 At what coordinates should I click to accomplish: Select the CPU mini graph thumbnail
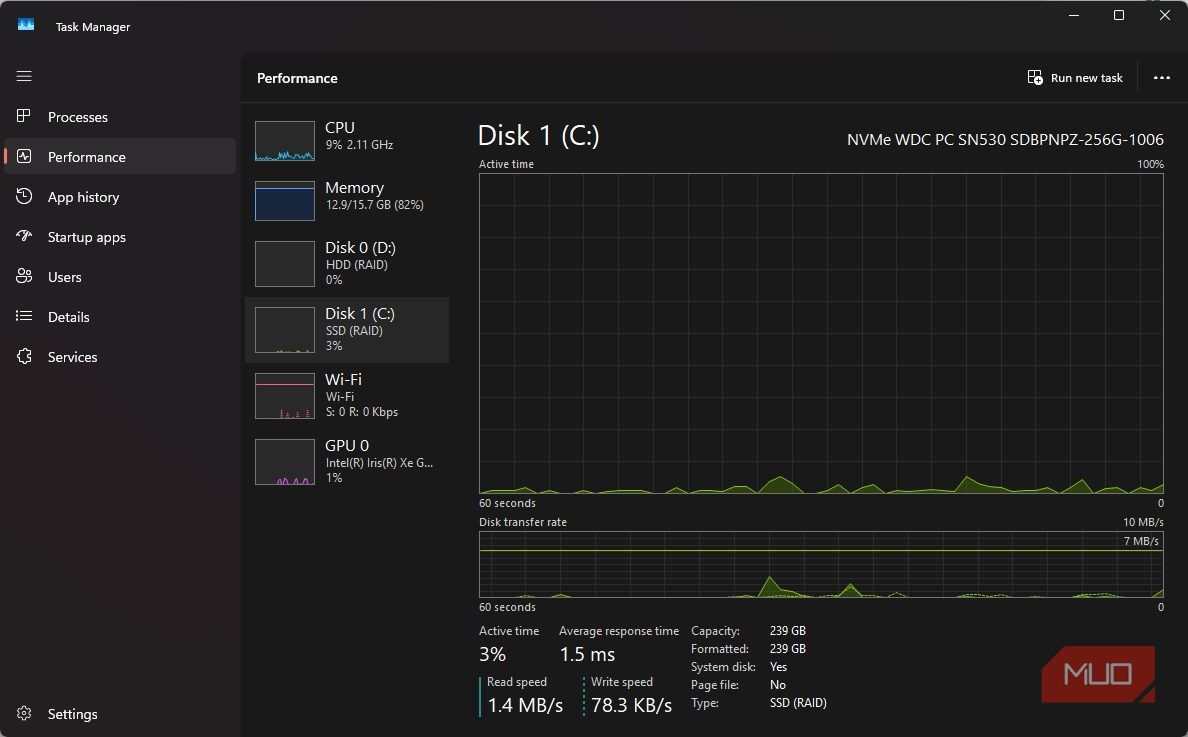285,141
